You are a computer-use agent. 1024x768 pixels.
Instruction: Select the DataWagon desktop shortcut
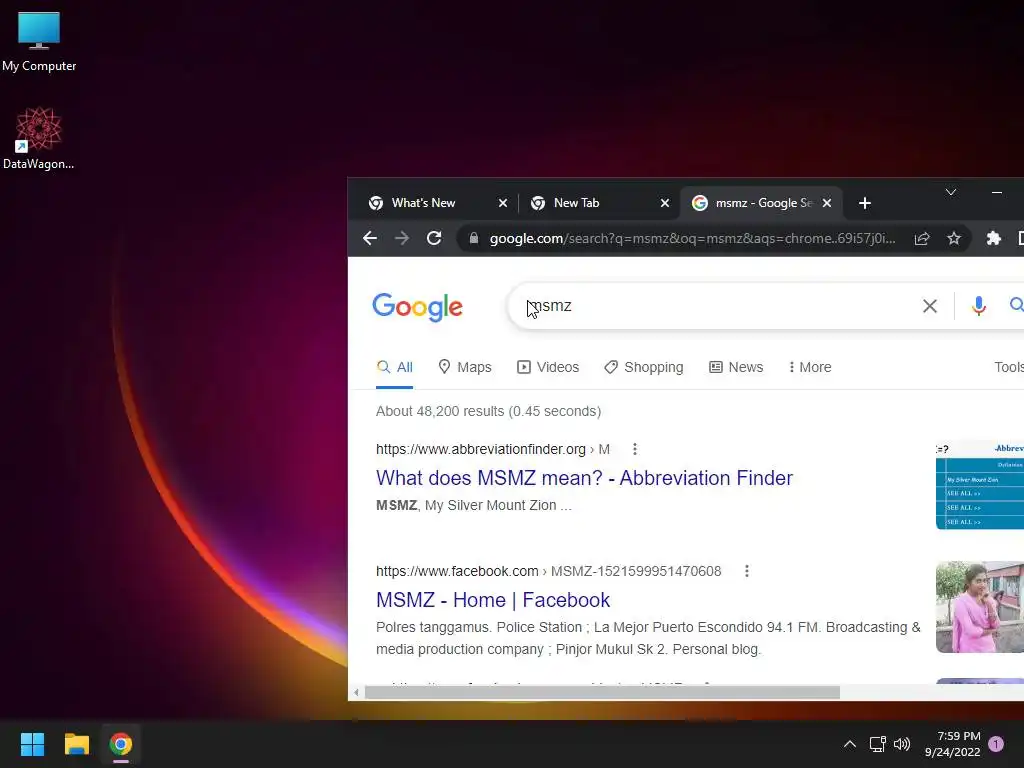[39, 138]
